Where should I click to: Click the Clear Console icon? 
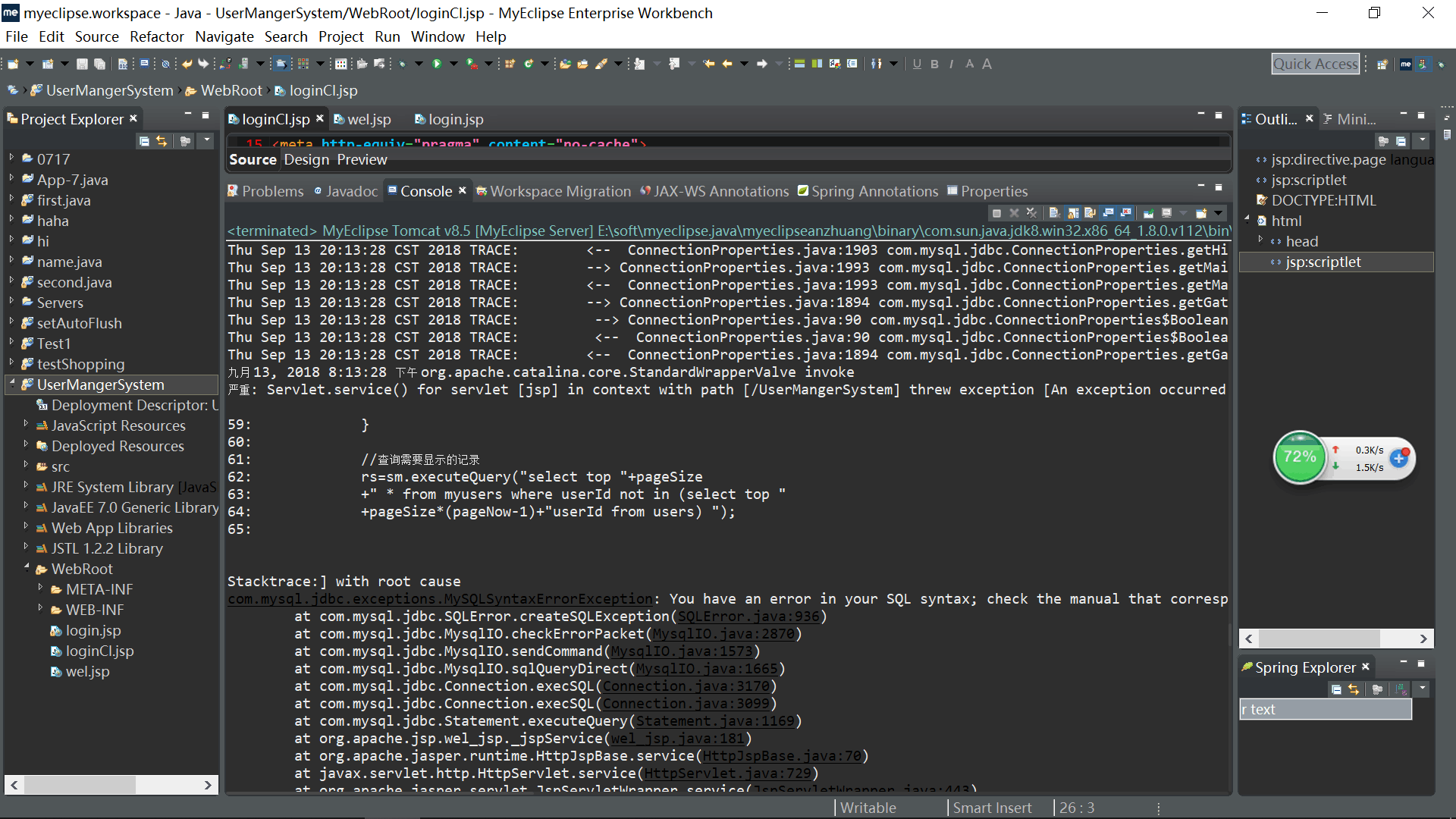click(1054, 213)
